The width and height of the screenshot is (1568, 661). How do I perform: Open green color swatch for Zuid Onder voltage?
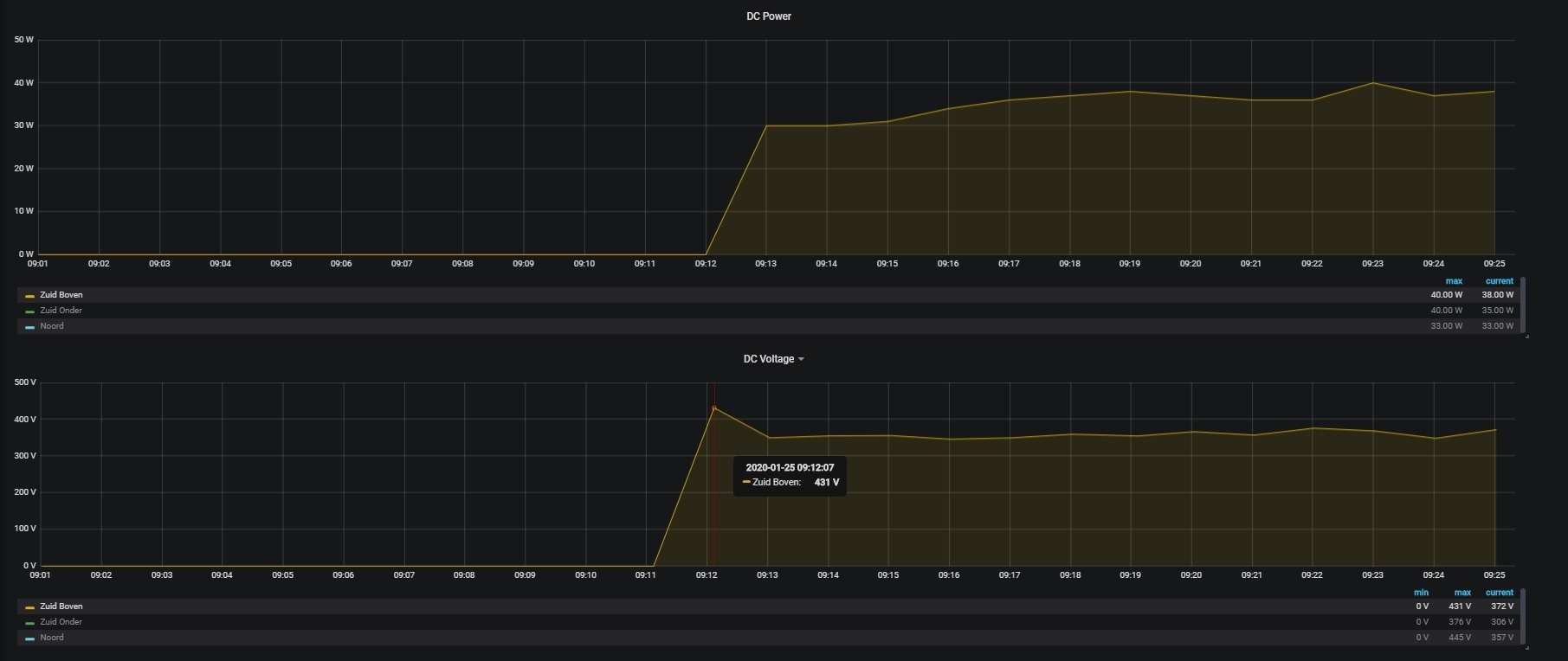[30, 623]
